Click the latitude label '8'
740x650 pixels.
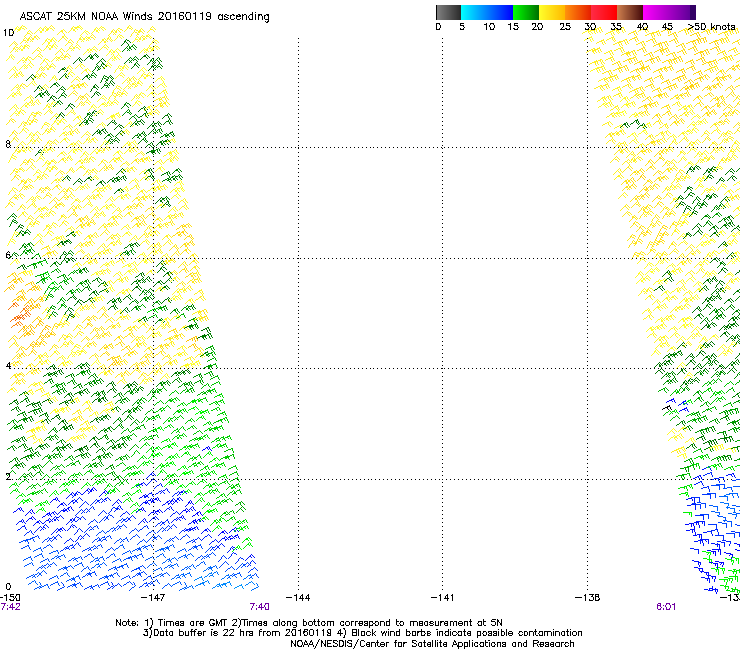pyautogui.click(x=8, y=144)
